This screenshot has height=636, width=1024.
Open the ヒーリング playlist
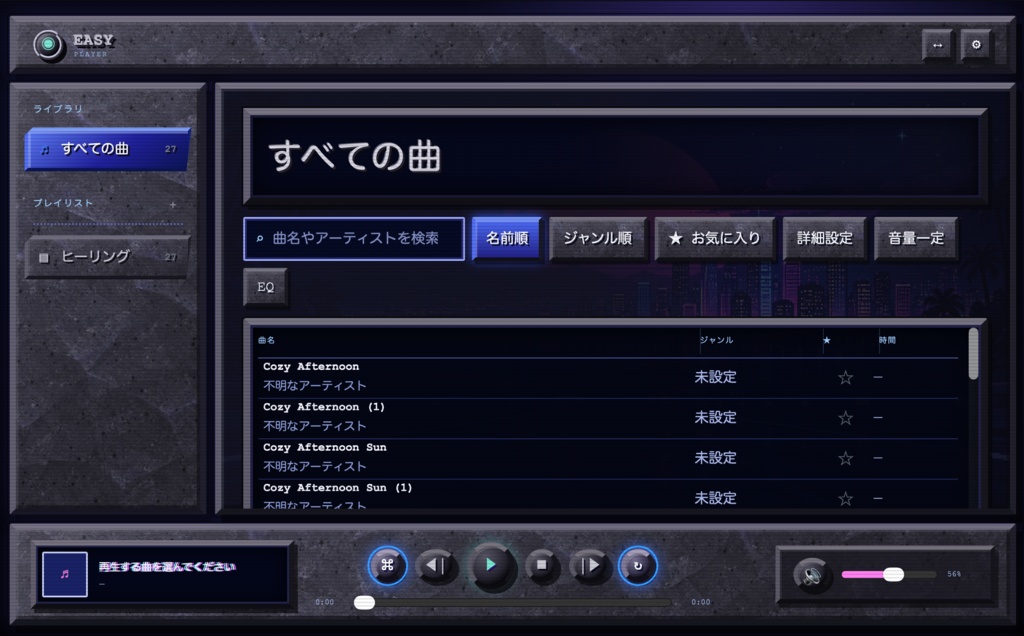click(x=108, y=257)
